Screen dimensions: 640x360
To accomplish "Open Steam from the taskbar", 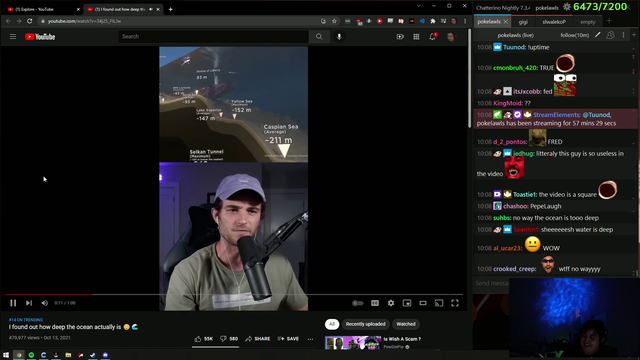I will (93, 355).
